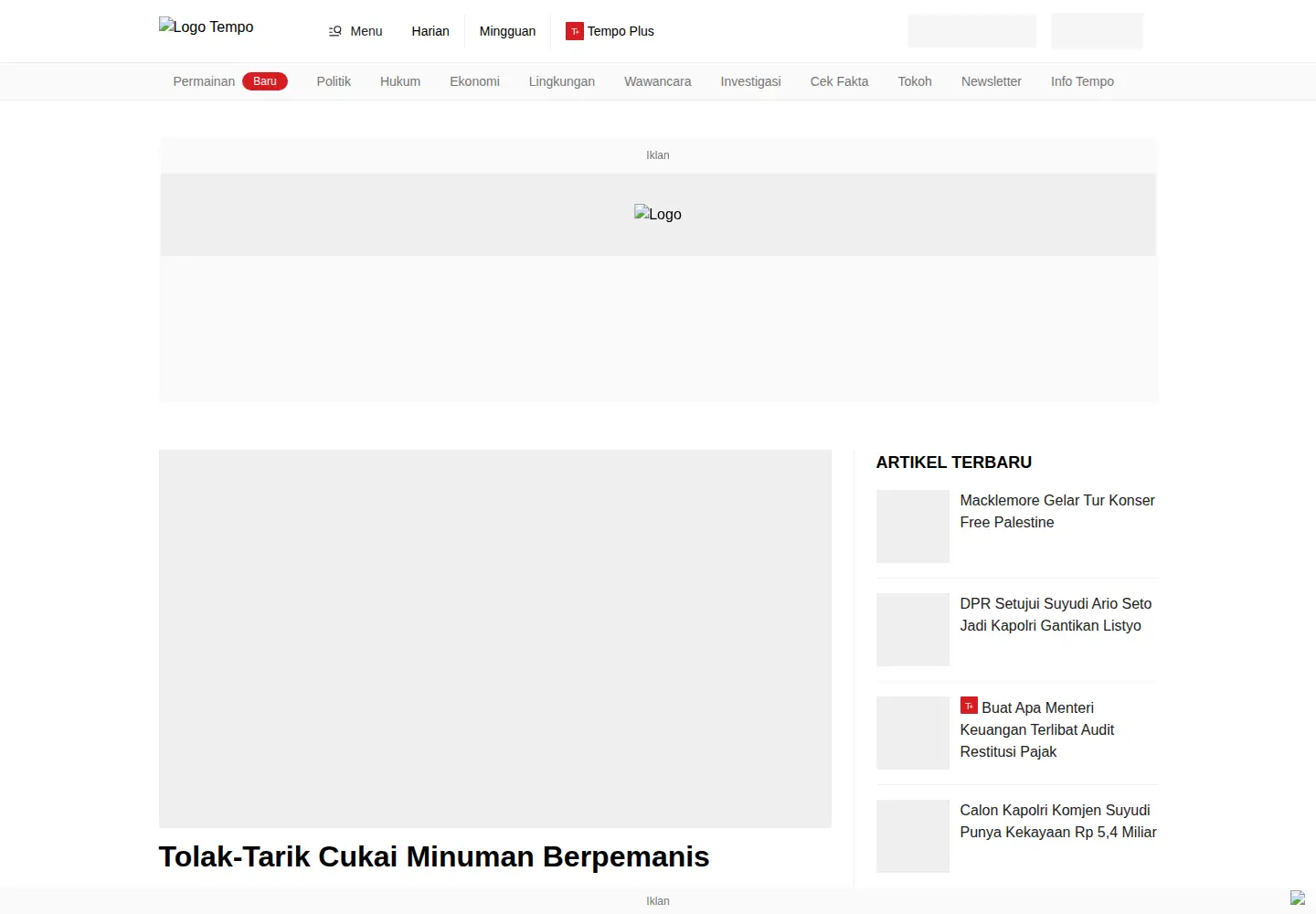The image size is (1316, 914).
Task: Open the Info Tempo section
Action: point(1082,81)
